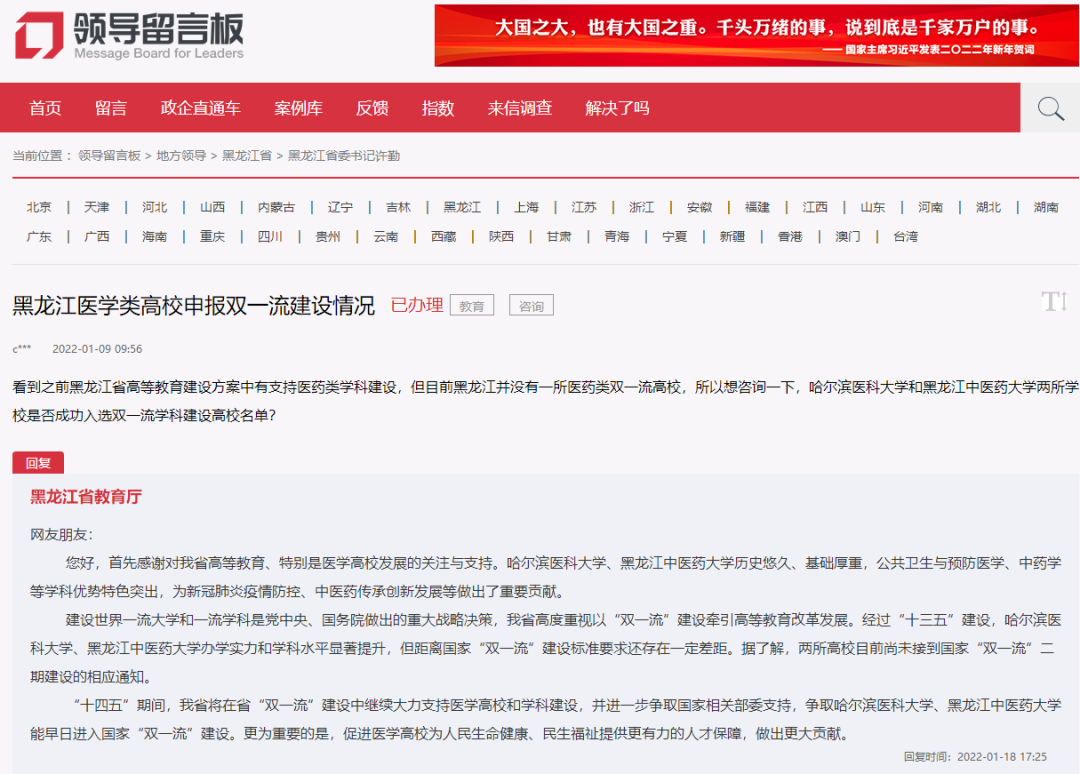This screenshot has height=774, width=1080.
Task: Open the search magnifier icon
Action: click(1050, 108)
